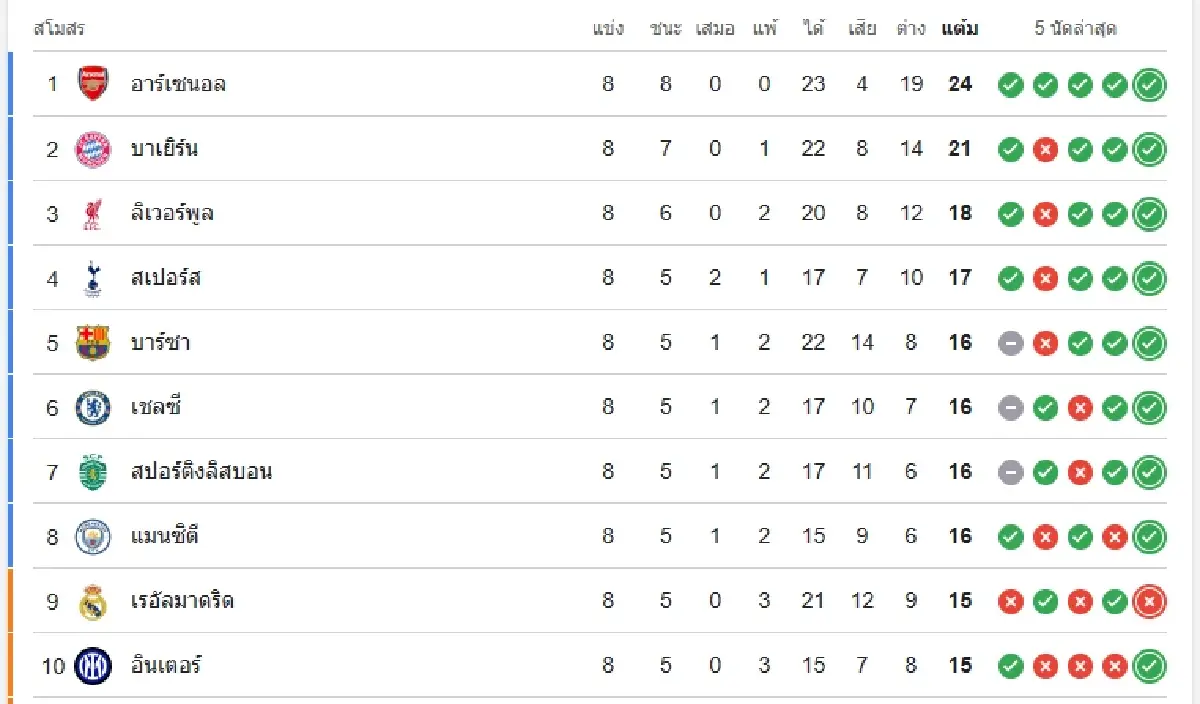Click the Arsenal club crest icon

(93, 84)
